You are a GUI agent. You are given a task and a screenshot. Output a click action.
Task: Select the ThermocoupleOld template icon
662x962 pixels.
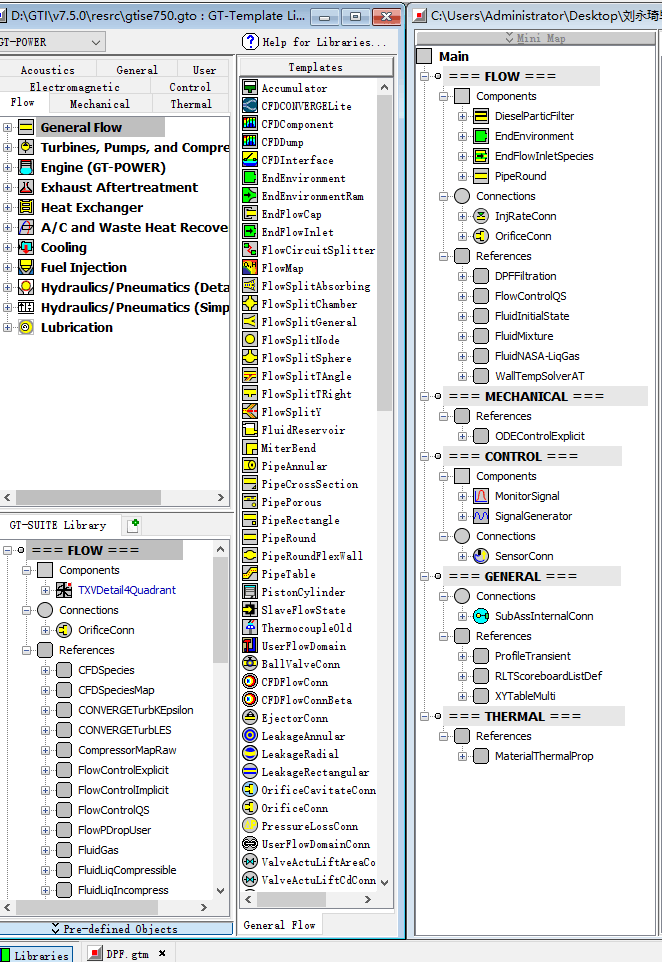250,627
